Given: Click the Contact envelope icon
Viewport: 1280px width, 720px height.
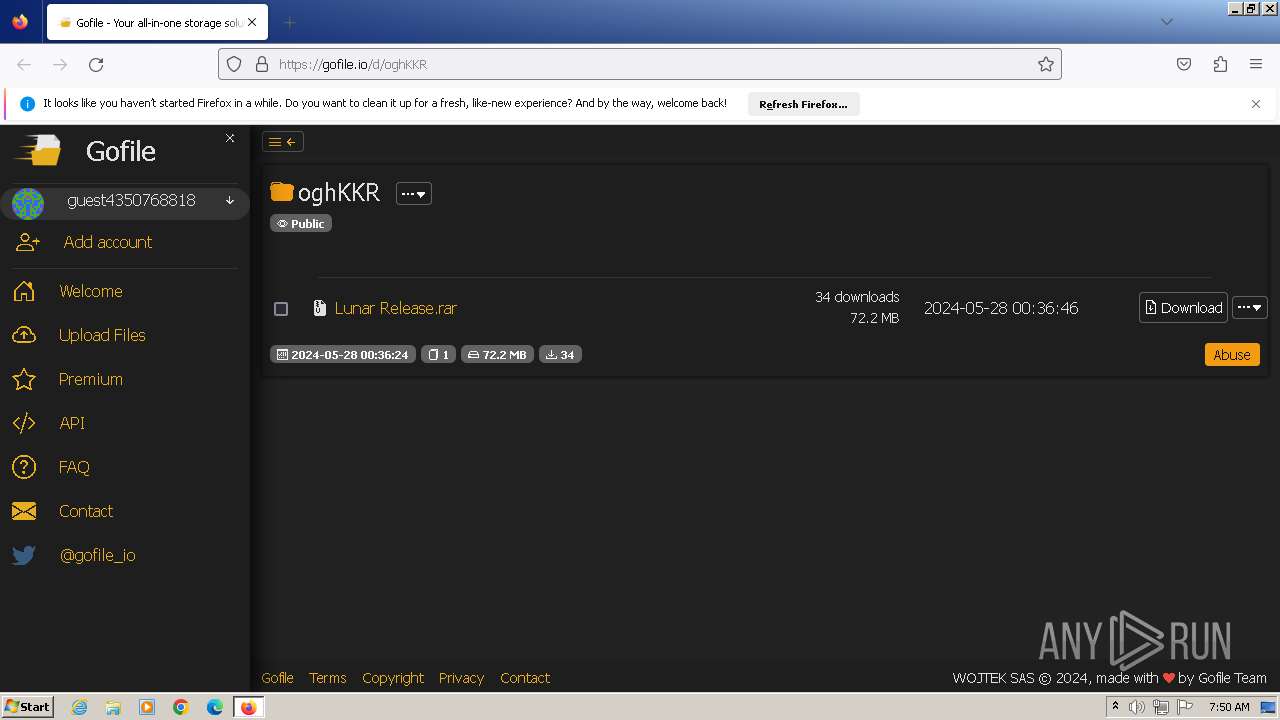Looking at the screenshot, I should [x=24, y=511].
